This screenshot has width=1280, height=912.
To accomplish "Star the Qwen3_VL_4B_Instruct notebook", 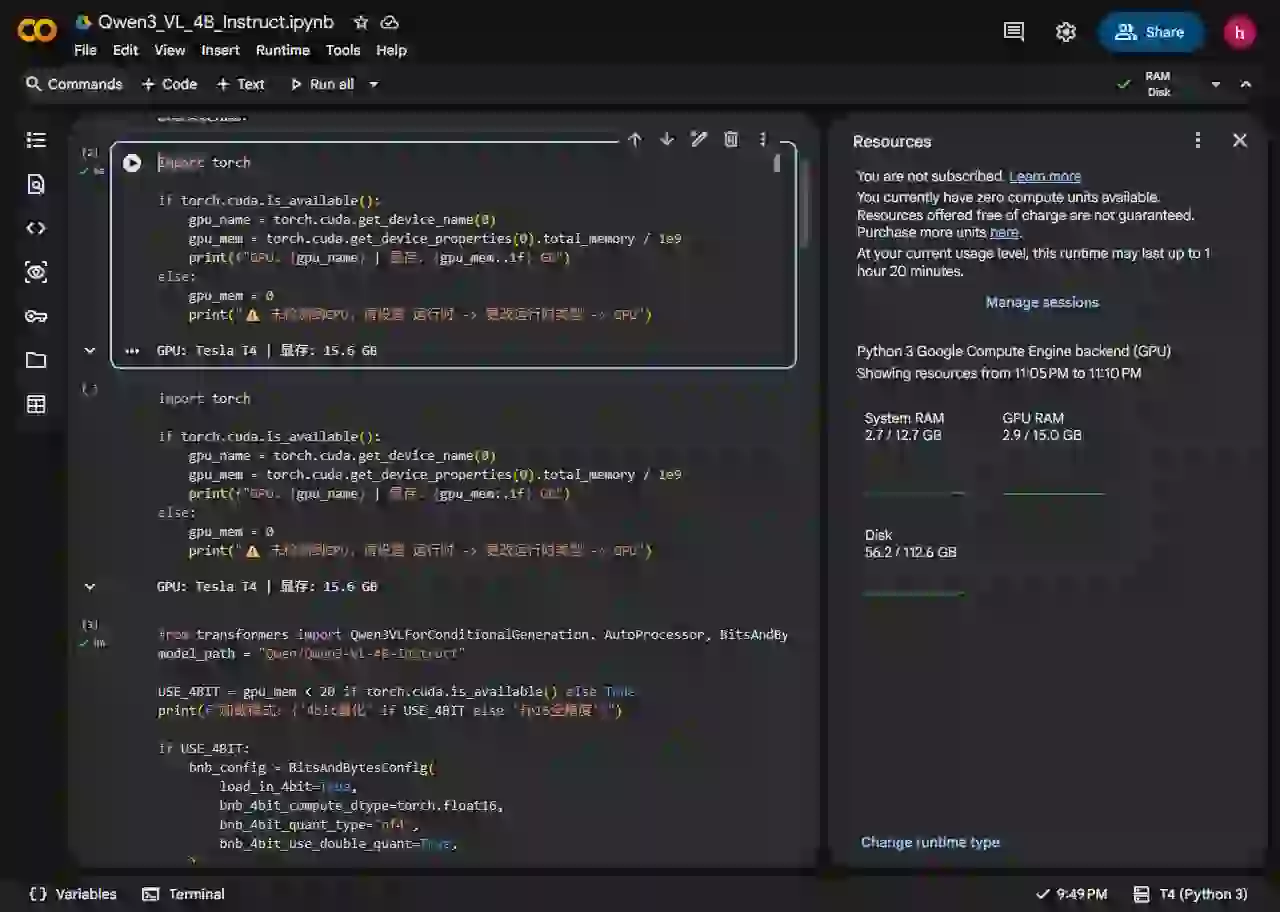I will [x=361, y=22].
